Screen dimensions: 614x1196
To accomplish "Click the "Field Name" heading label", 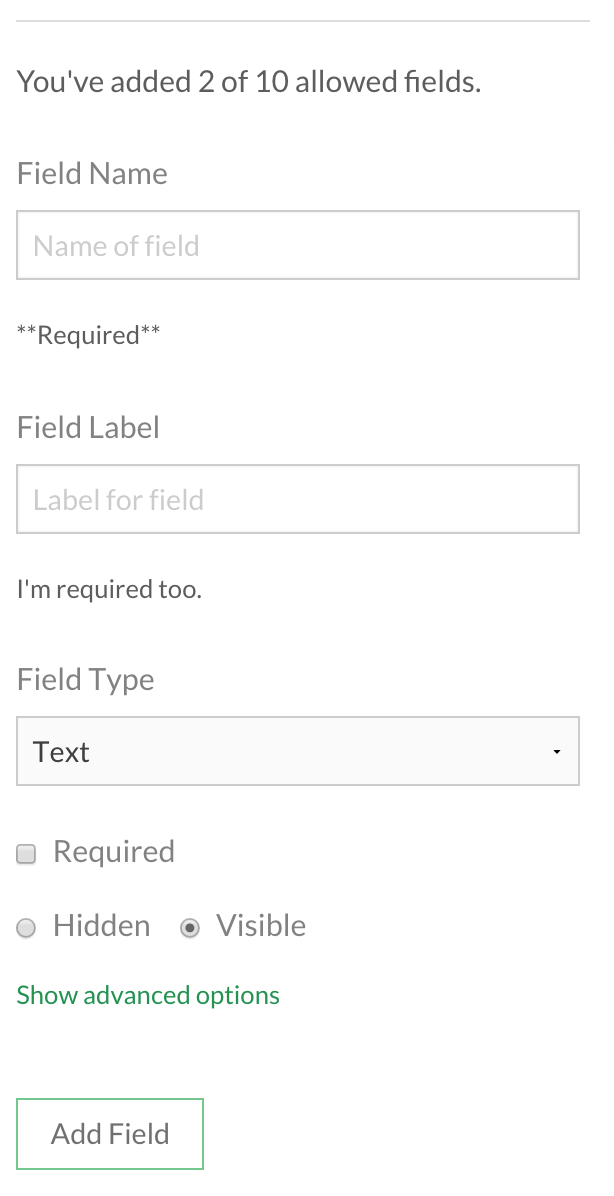I will pos(92,173).
